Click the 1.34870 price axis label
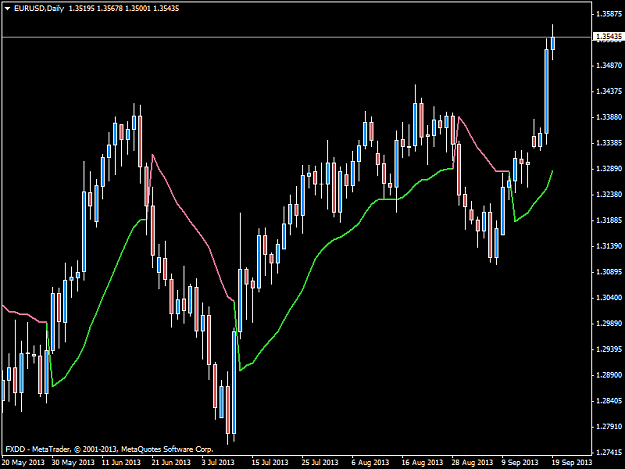Viewport: 625px width, 469px height. [609, 65]
